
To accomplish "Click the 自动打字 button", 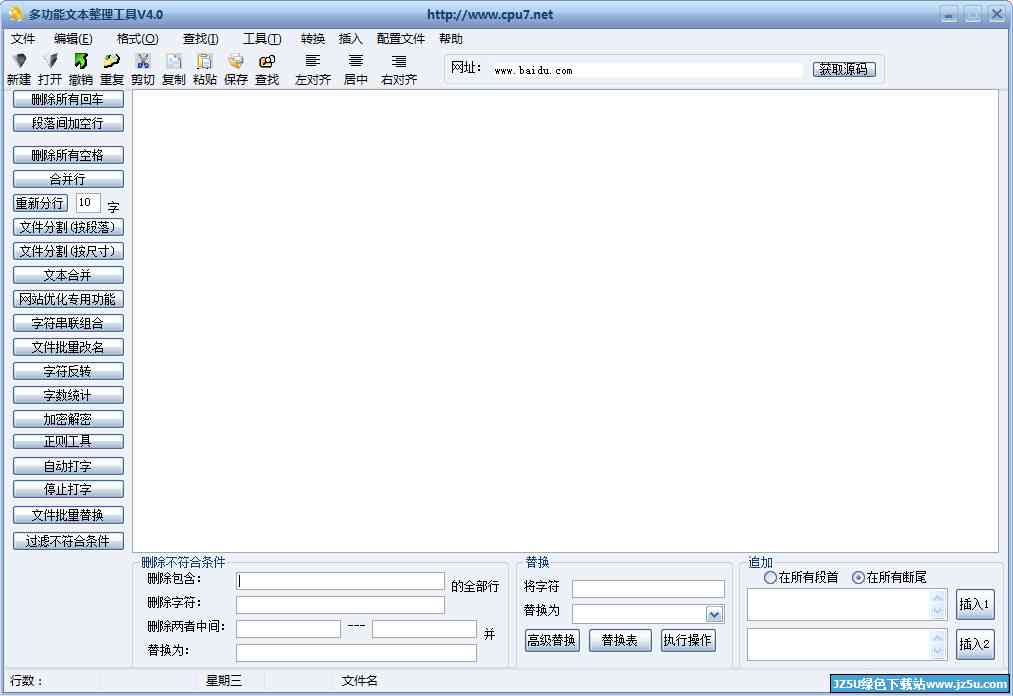I will pyautogui.click(x=68, y=466).
